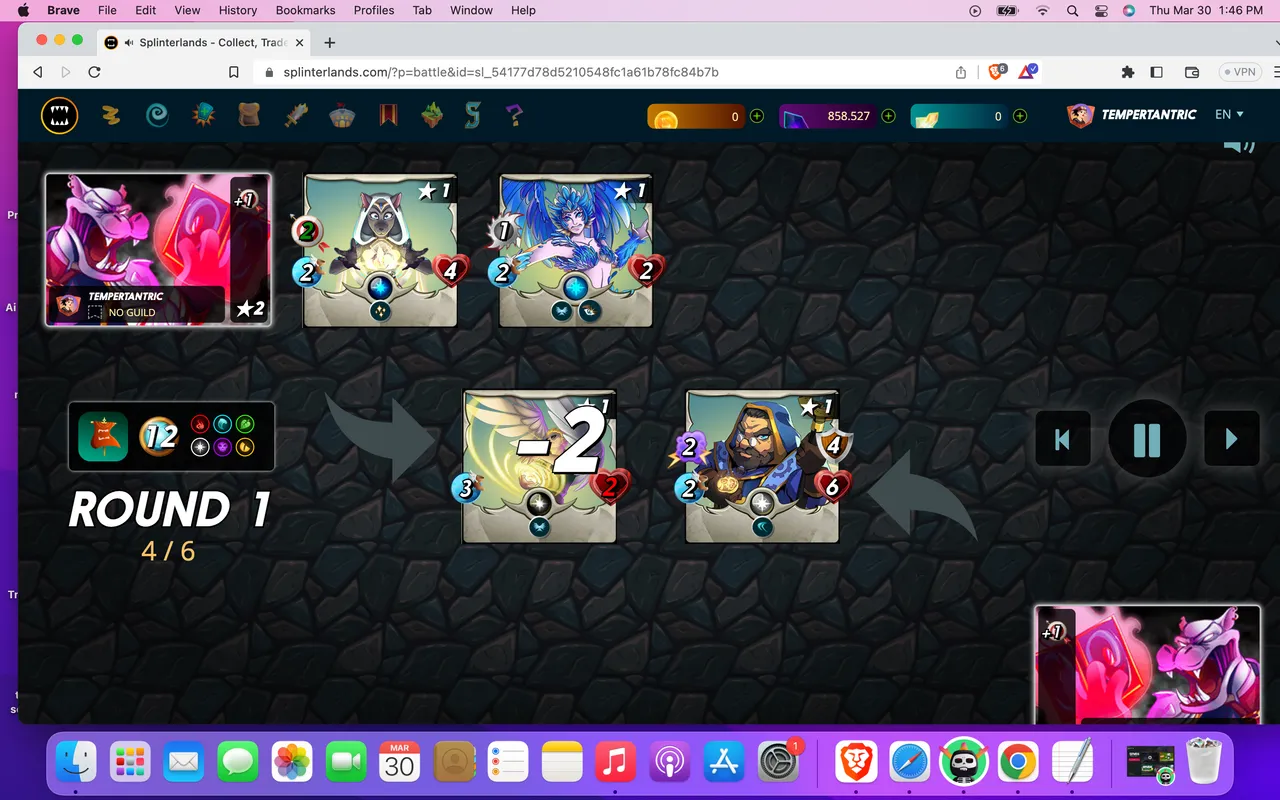Add credits via plus next to gold coin
This screenshot has width=1280, height=800.
[757, 116]
